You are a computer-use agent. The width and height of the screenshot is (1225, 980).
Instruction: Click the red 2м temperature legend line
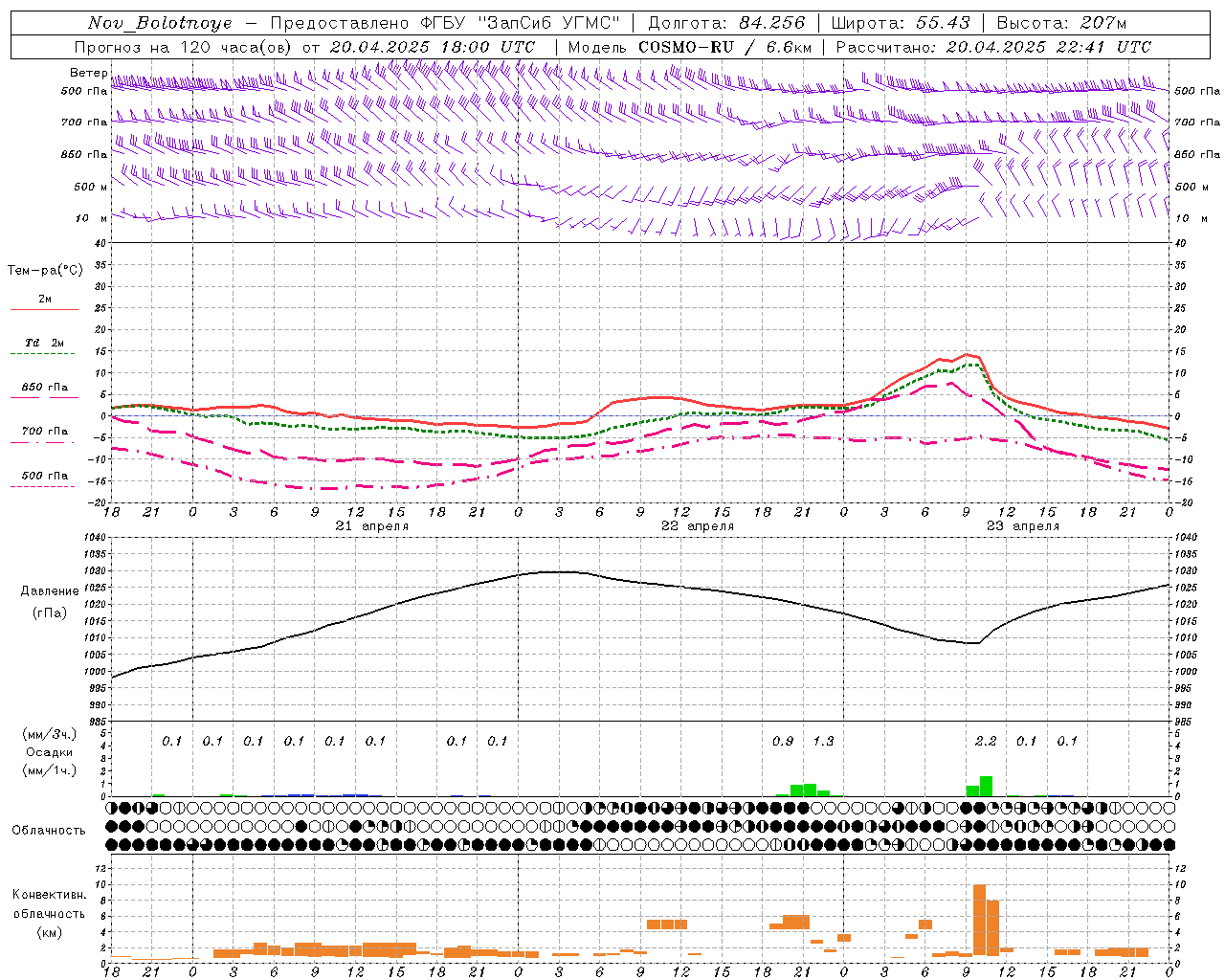tap(44, 309)
